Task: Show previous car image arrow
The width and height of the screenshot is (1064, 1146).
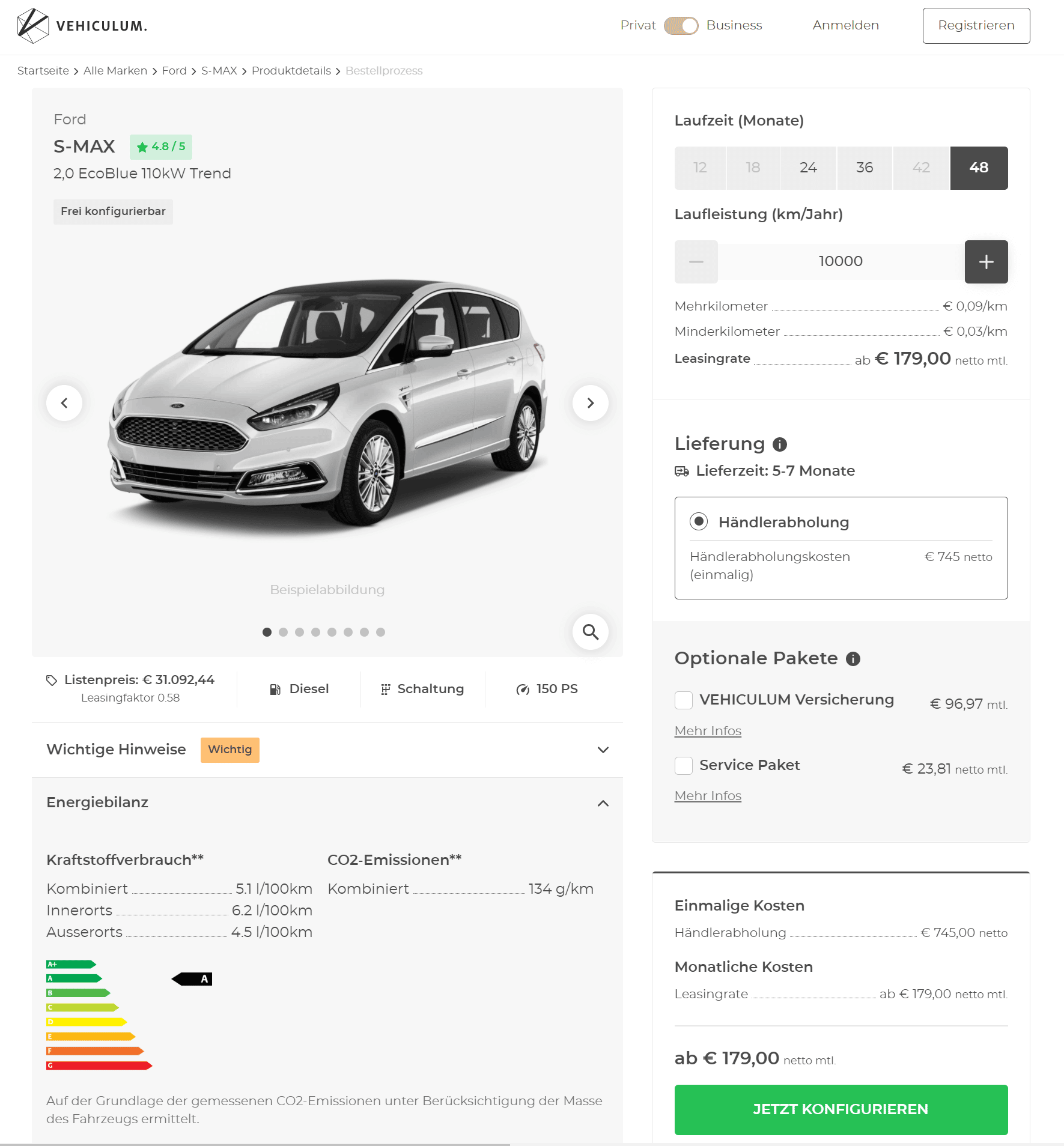Action: click(64, 402)
